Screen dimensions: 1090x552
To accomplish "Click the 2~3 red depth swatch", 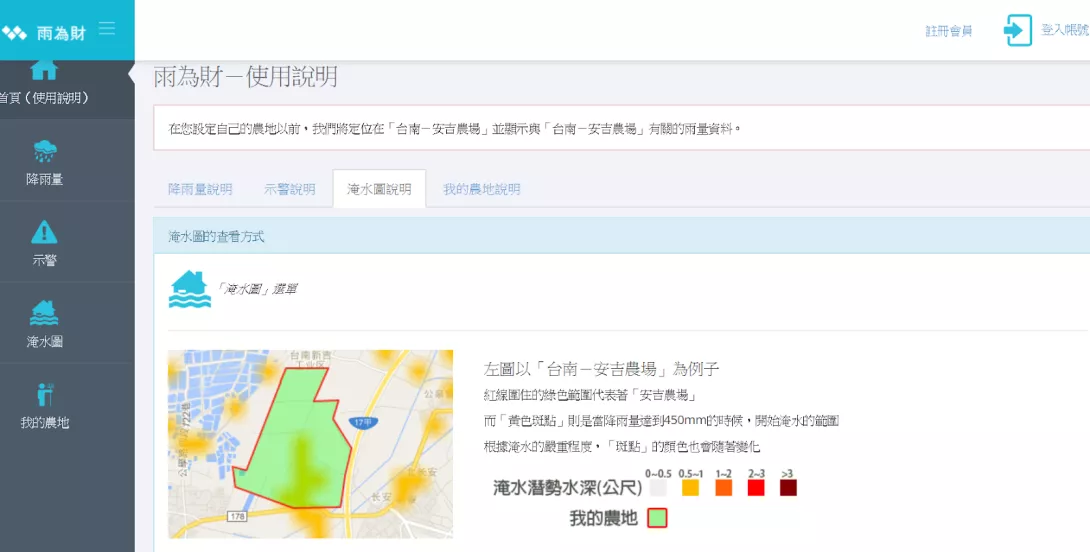I will coord(756,487).
